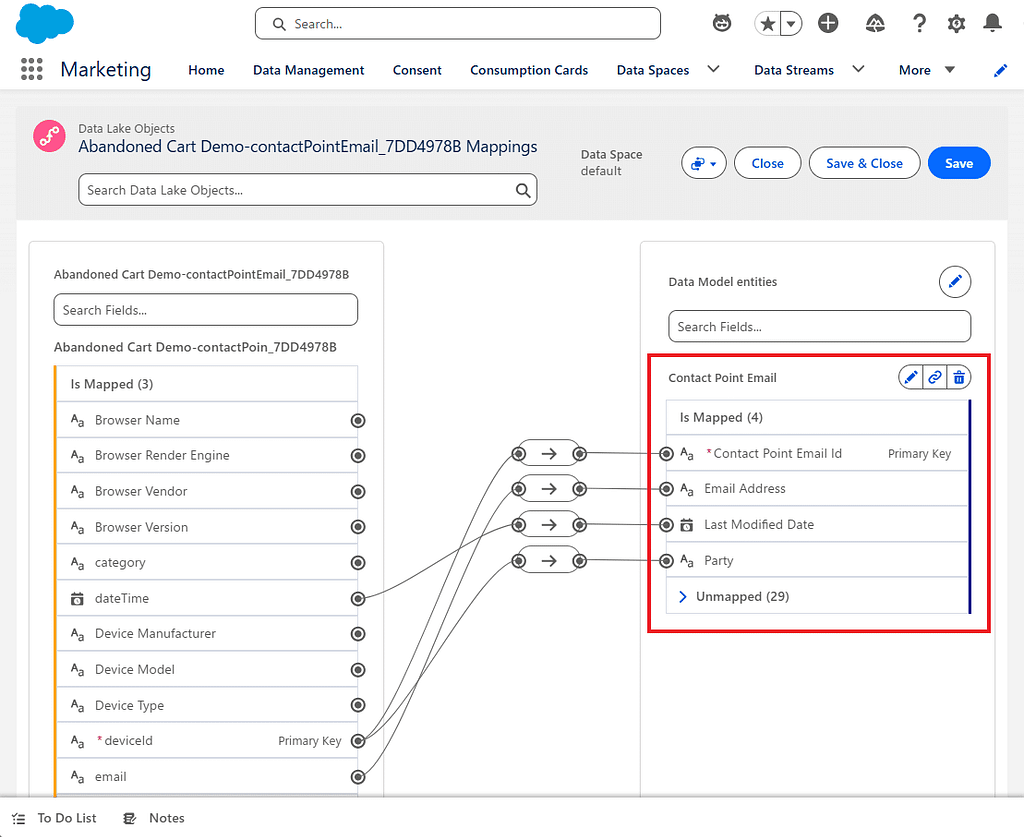Select the Device Manufacturer field row
The width and height of the screenshot is (1024, 837).
coord(207,633)
